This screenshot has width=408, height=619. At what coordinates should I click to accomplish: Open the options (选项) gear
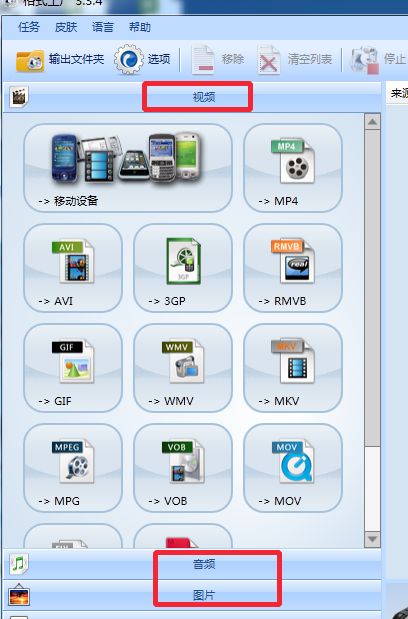tap(142, 60)
